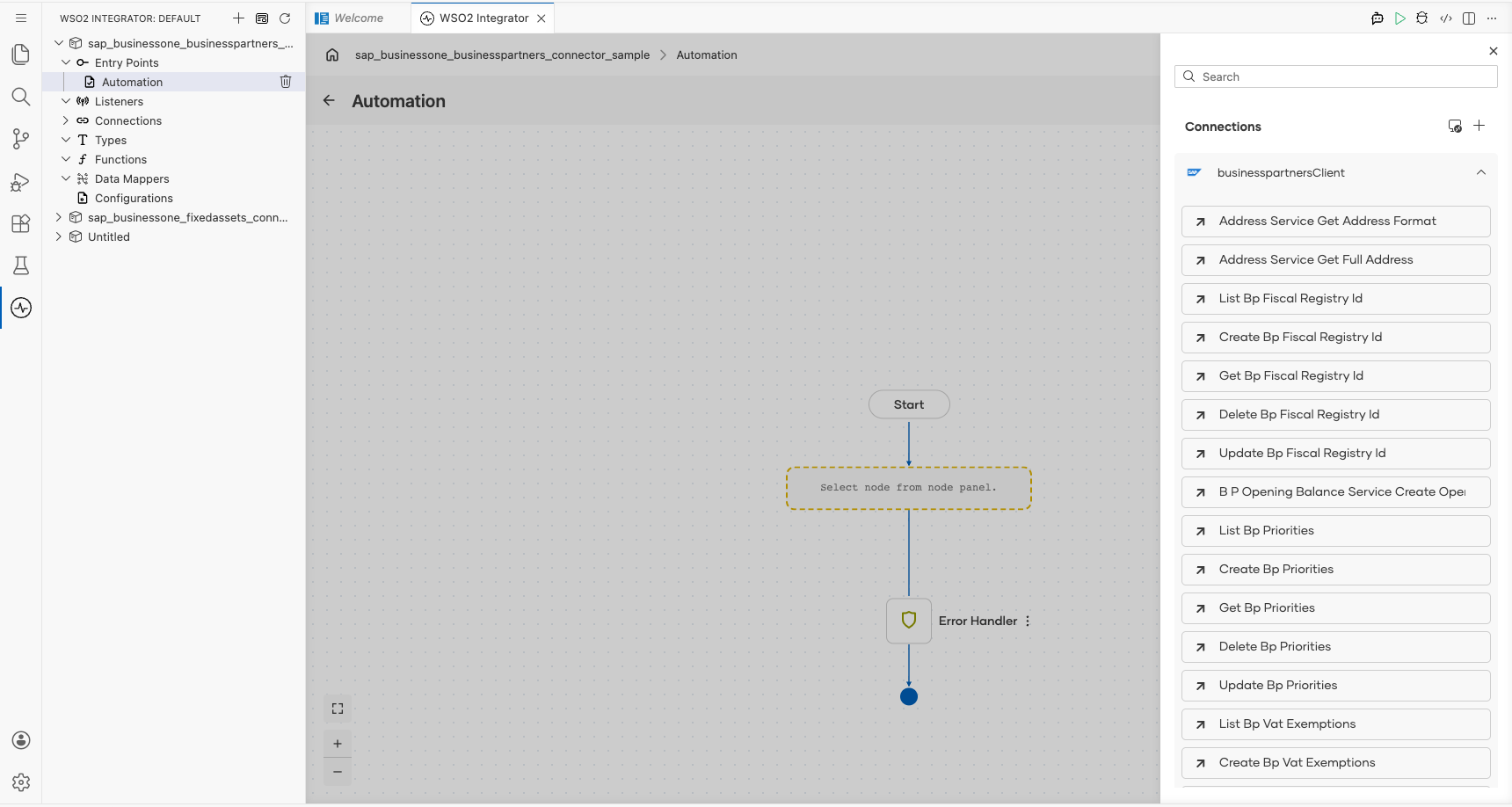The width and height of the screenshot is (1512, 807).
Task: Choose Delete Bp Fiscal Registry Id action
Action: click(1336, 415)
